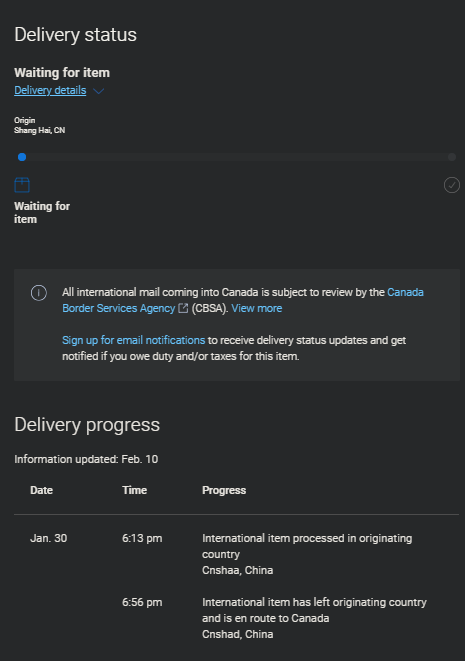This screenshot has width=465, height=661.
Task: Click the delivered checkmark circle icon
Action: point(452,185)
